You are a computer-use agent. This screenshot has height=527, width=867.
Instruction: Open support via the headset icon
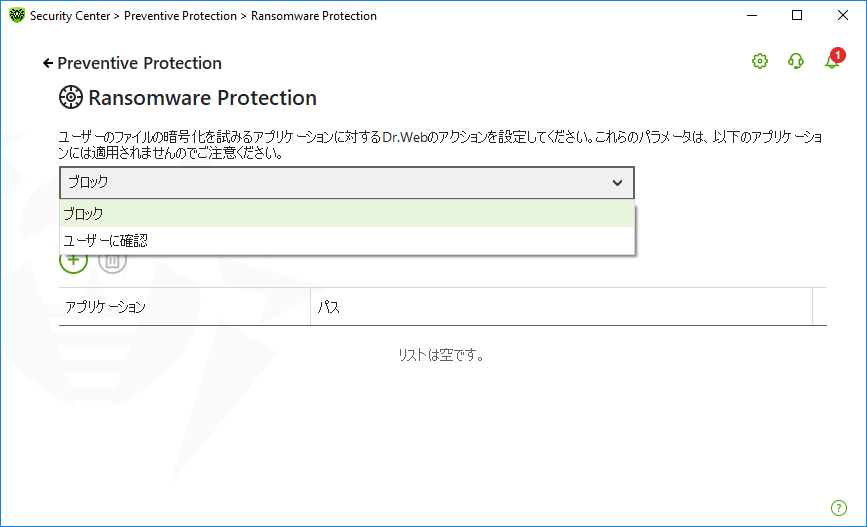pyautogui.click(x=796, y=61)
